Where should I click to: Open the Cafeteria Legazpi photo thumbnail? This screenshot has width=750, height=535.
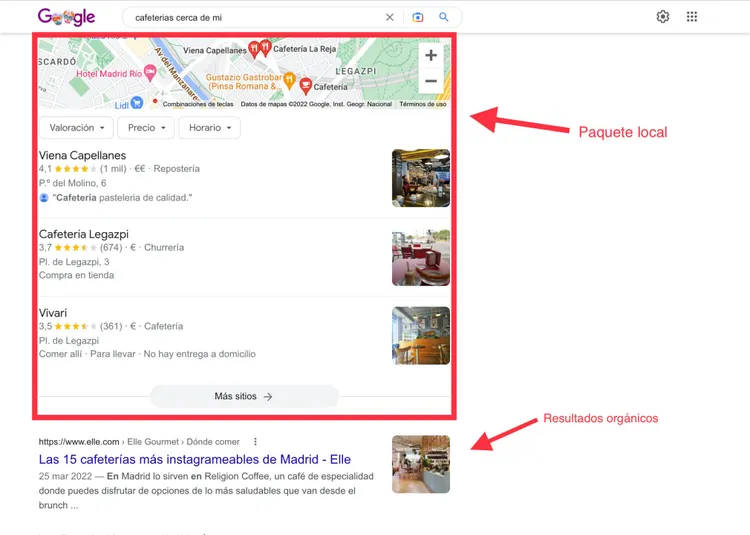click(421, 257)
